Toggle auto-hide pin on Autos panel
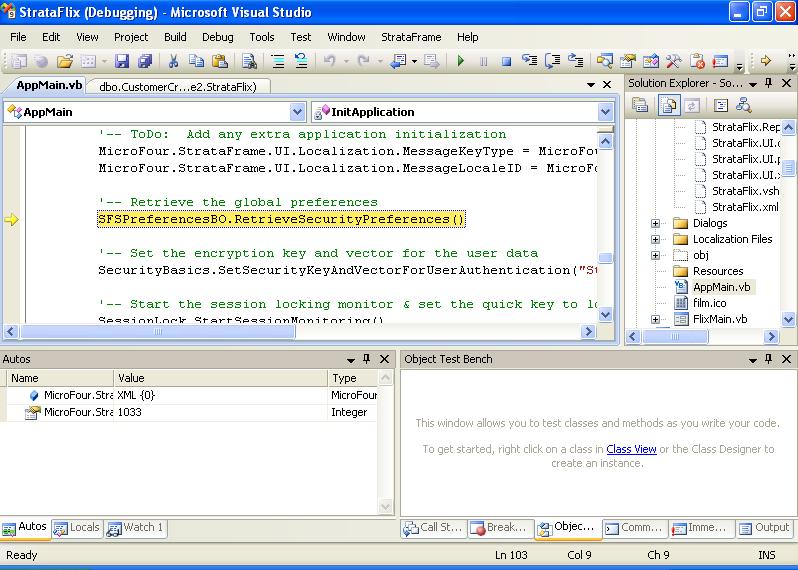This screenshot has width=798, height=570. coord(367,359)
